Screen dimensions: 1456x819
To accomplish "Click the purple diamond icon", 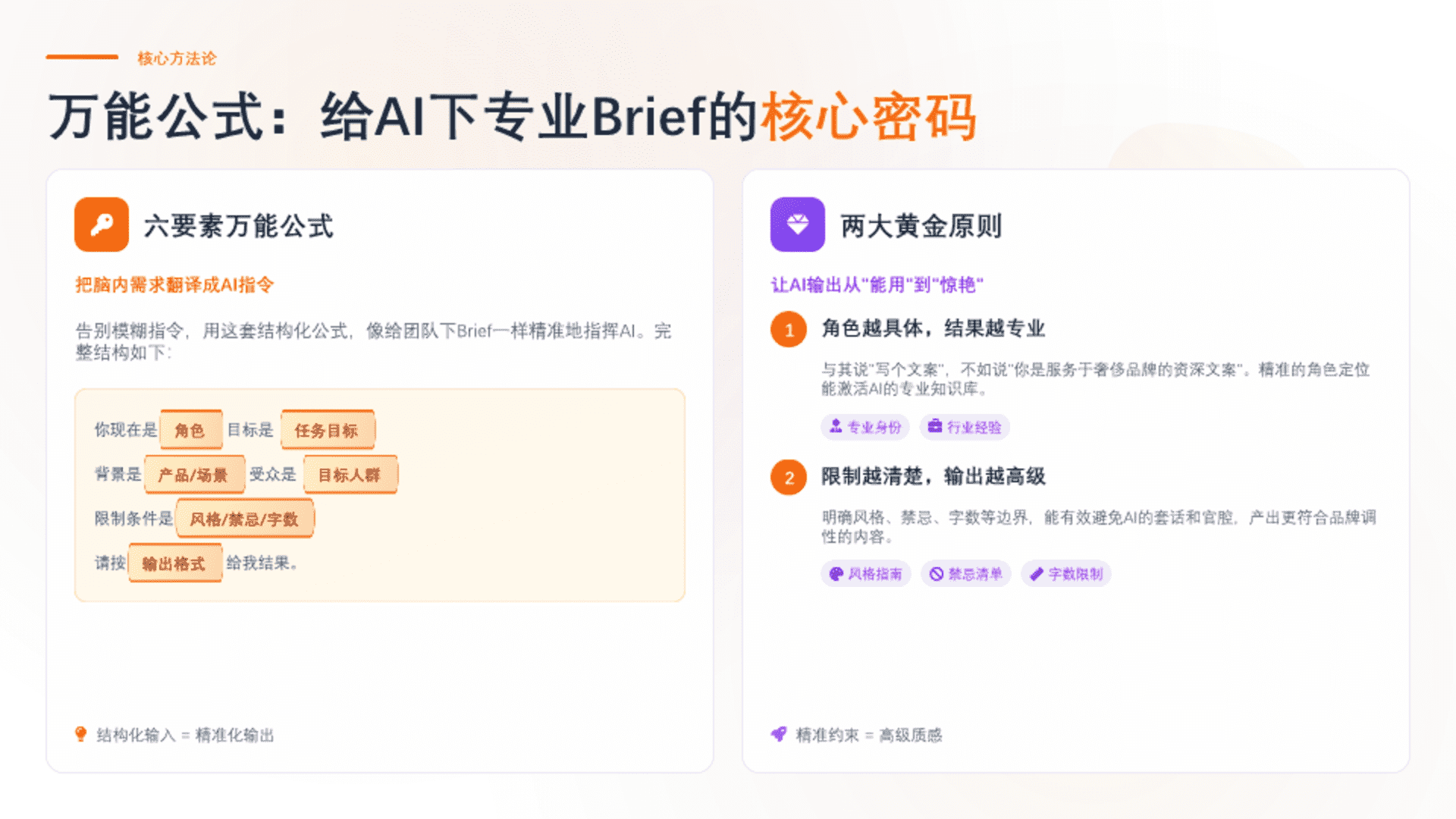I will (797, 224).
